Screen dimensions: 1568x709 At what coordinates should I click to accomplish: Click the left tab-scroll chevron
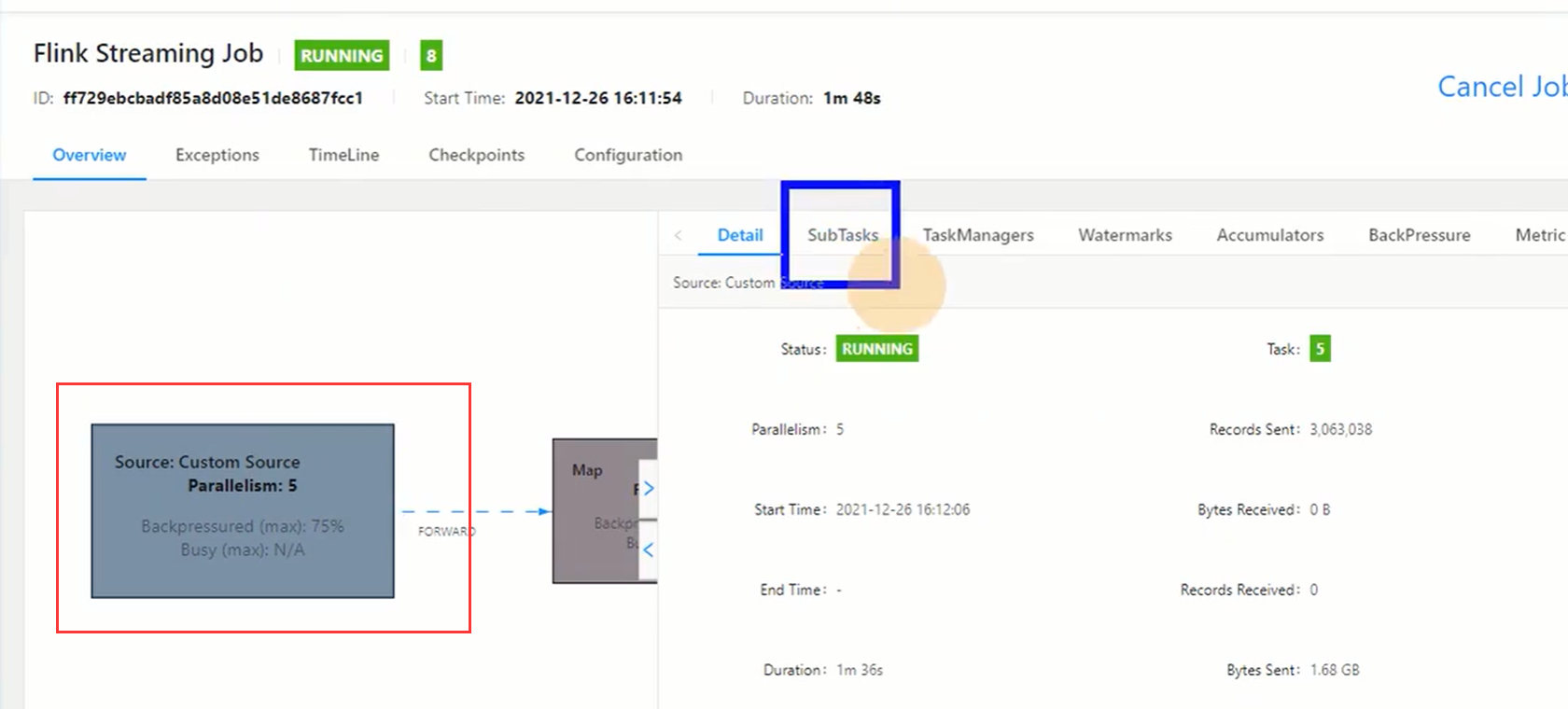679,235
